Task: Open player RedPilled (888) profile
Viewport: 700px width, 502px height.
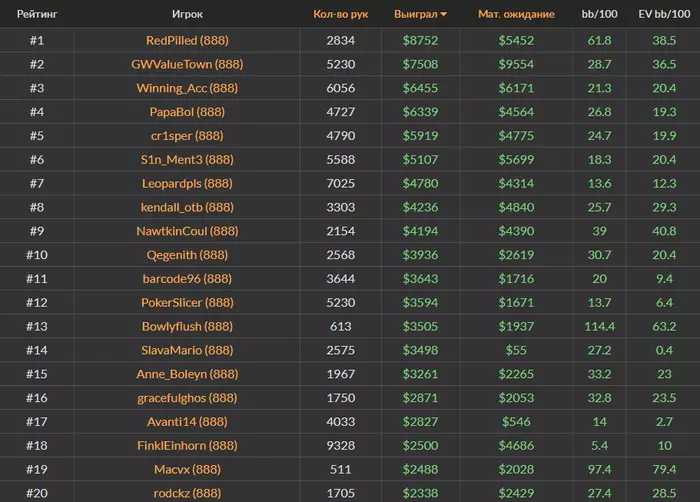Action: (187, 41)
